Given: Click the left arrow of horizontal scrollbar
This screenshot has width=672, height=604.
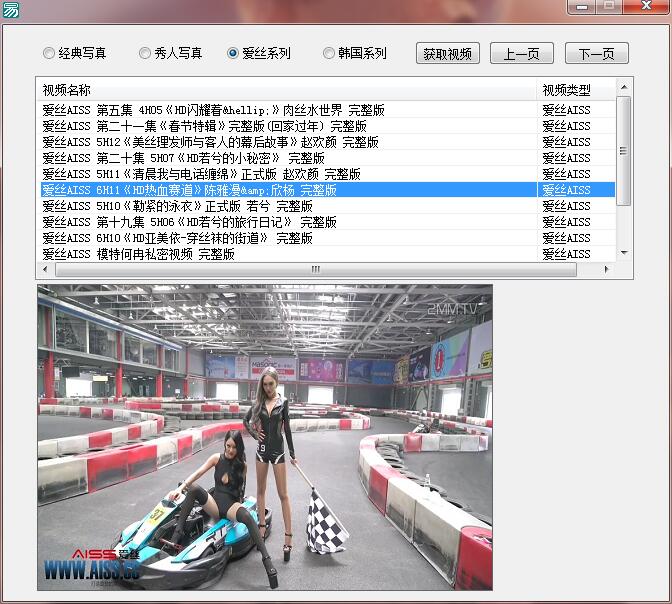Looking at the screenshot, I should (45, 269).
